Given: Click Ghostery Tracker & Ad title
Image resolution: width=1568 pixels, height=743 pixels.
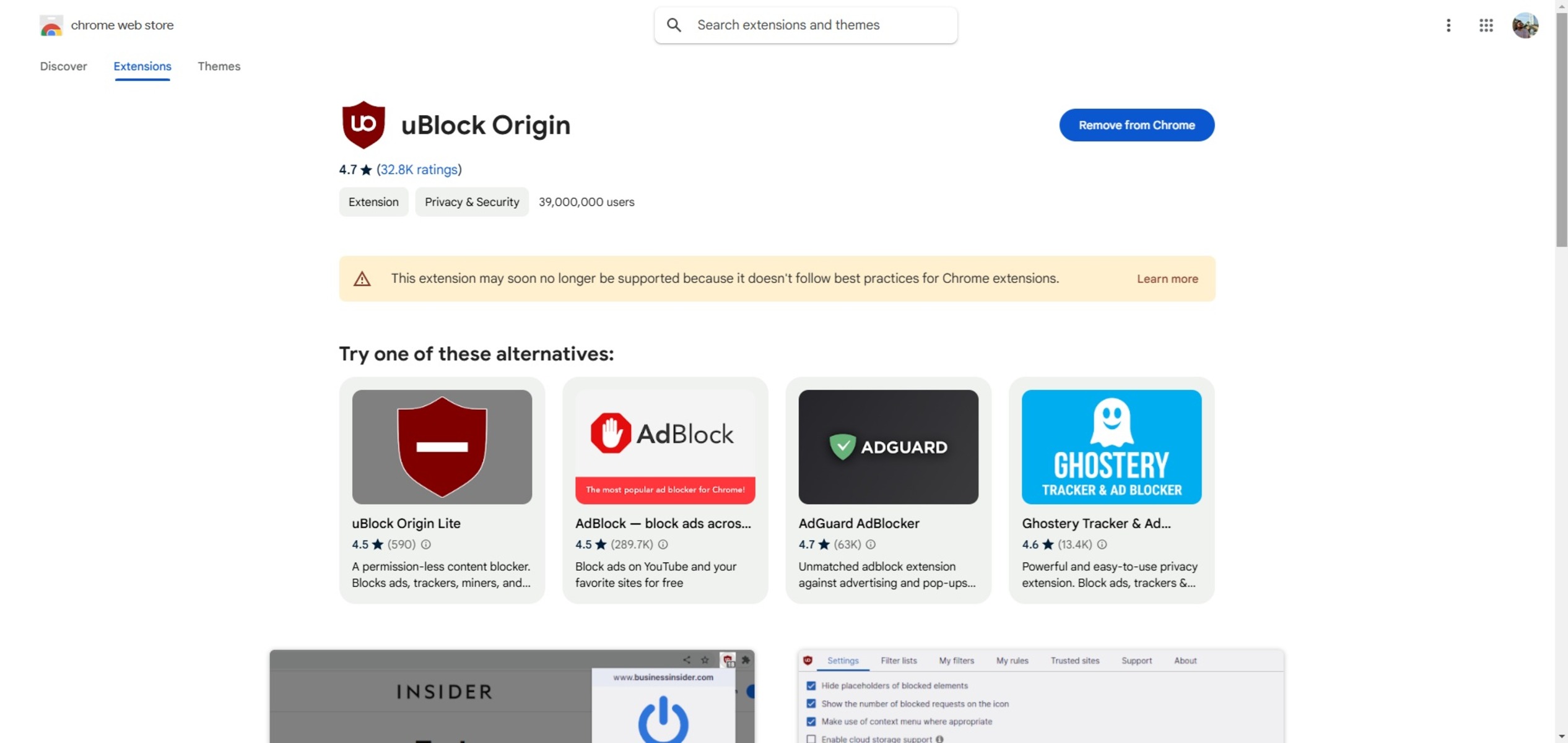Looking at the screenshot, I should click(1096, 523).
